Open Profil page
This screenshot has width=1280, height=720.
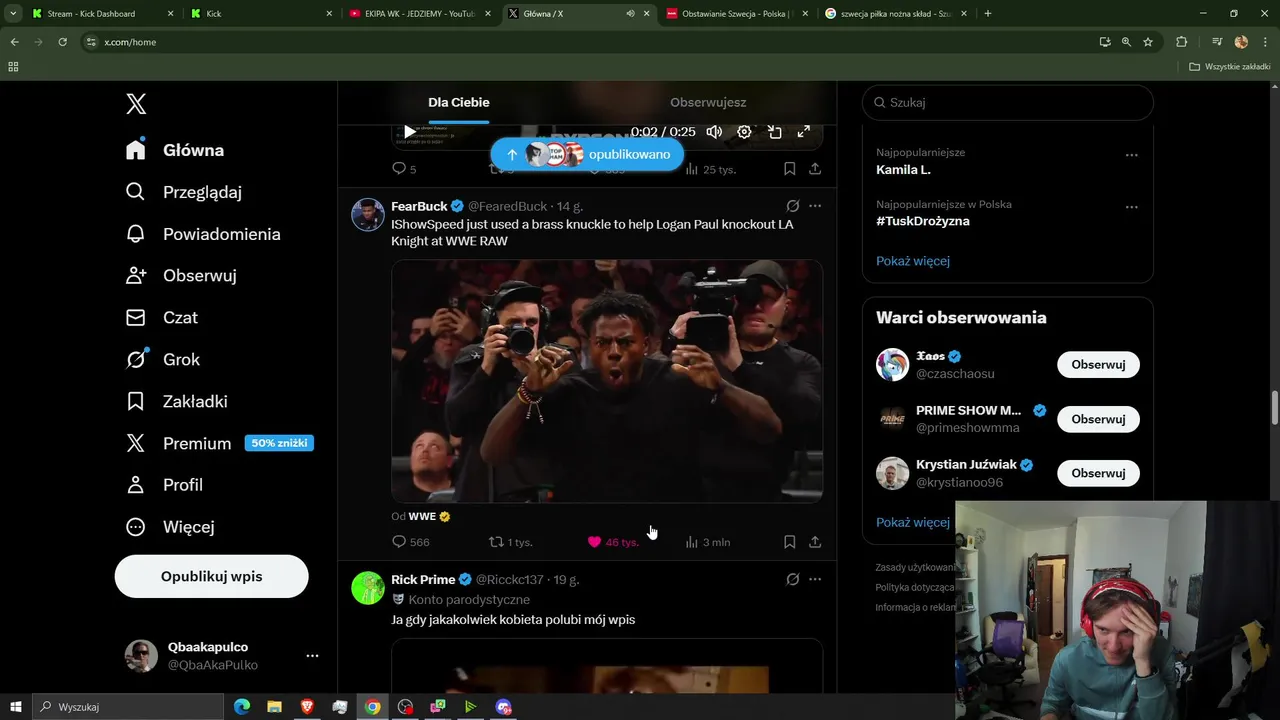(164, 485)
